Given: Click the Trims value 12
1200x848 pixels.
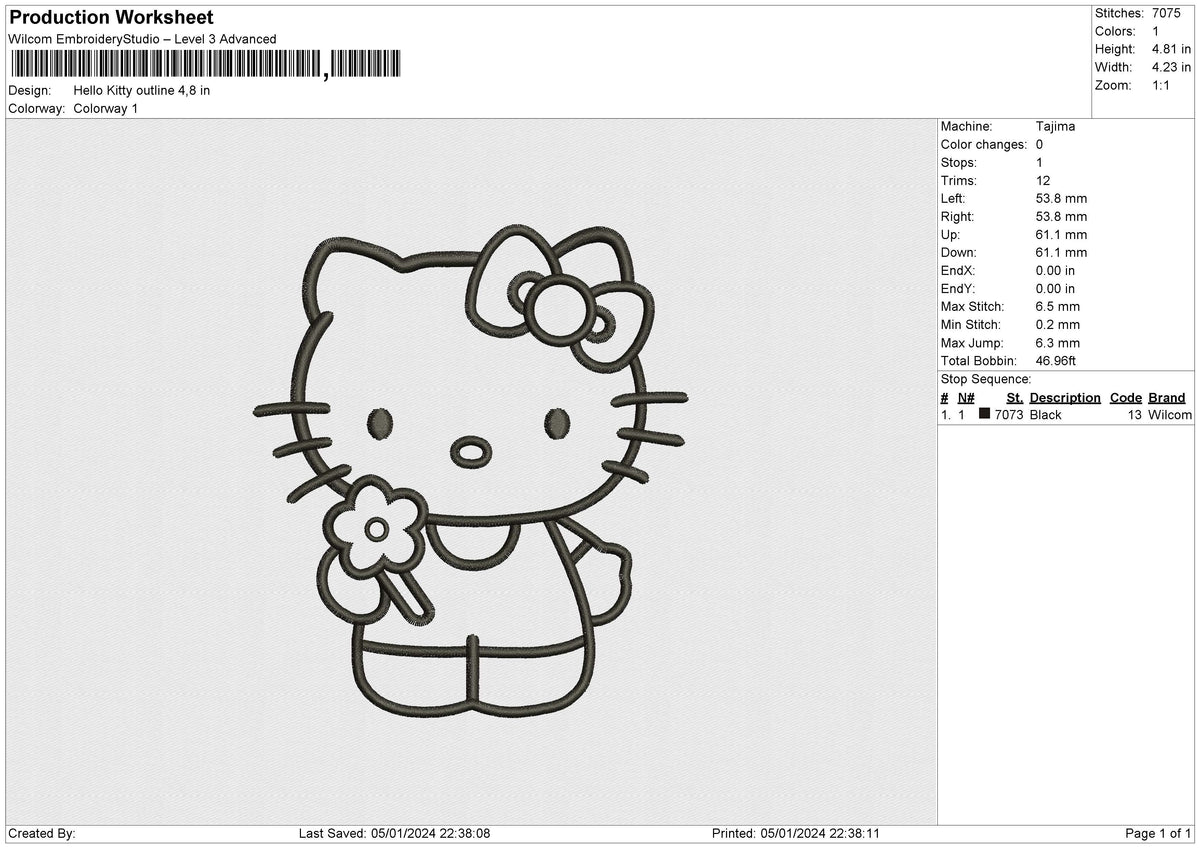Looking at the screenshot, I should pyautogui.click(x=1043, y=180).
